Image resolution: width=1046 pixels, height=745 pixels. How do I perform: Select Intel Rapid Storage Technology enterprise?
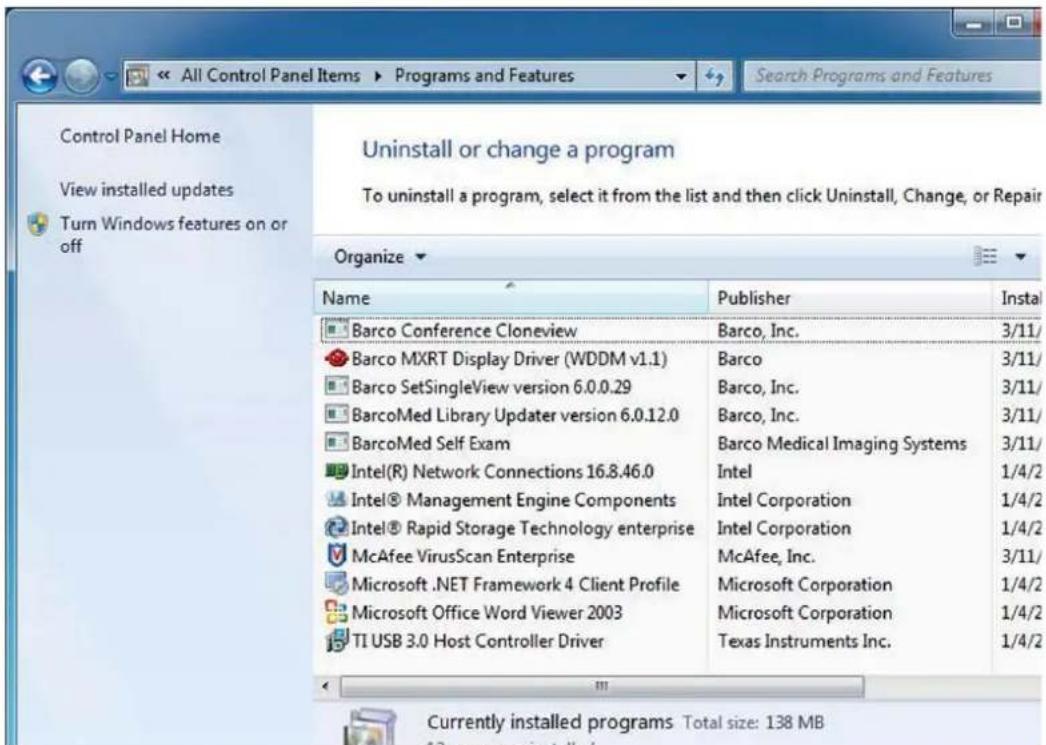[x=522, y=528]
